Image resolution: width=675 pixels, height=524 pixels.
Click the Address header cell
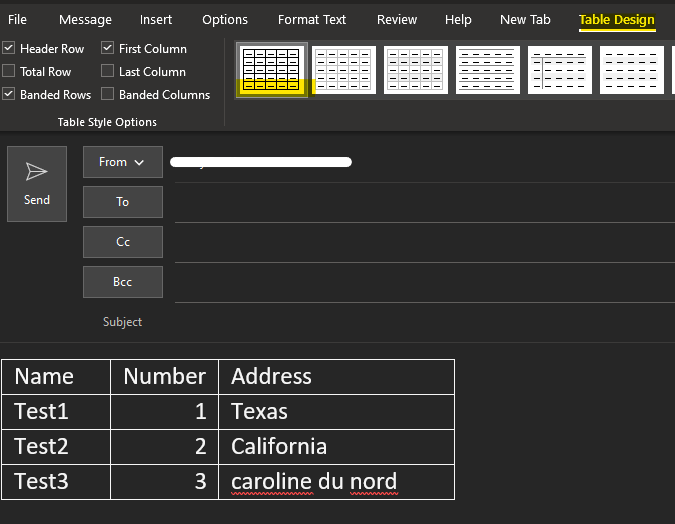pos(336,377)
